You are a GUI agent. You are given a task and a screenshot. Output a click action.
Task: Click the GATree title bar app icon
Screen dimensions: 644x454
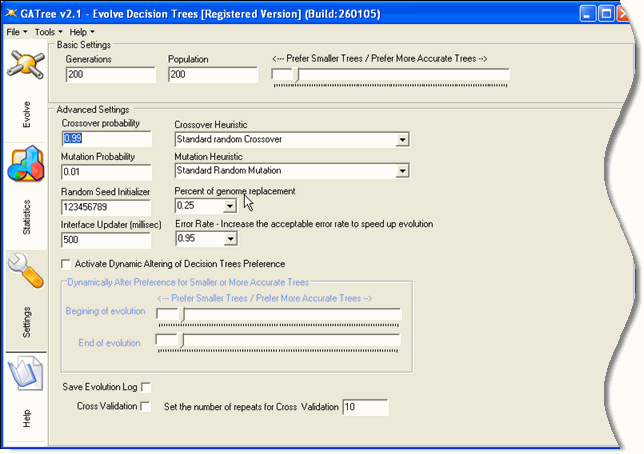click(x=11, y=14)
